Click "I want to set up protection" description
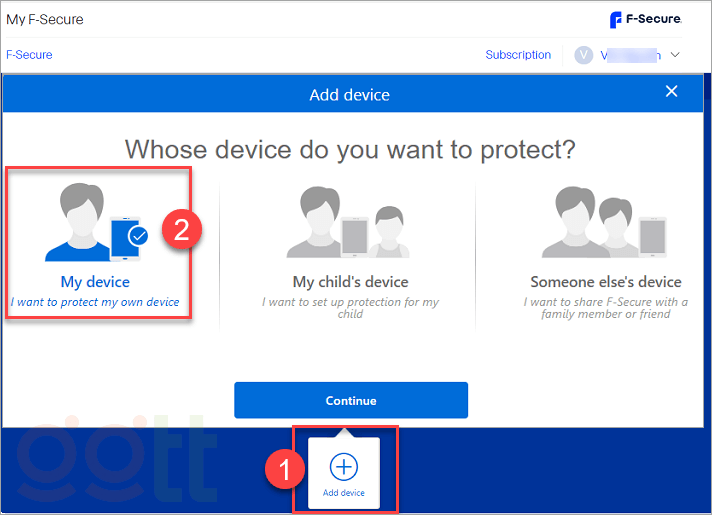The height and width of the screenshot is (515, 712). click(350, 307)
